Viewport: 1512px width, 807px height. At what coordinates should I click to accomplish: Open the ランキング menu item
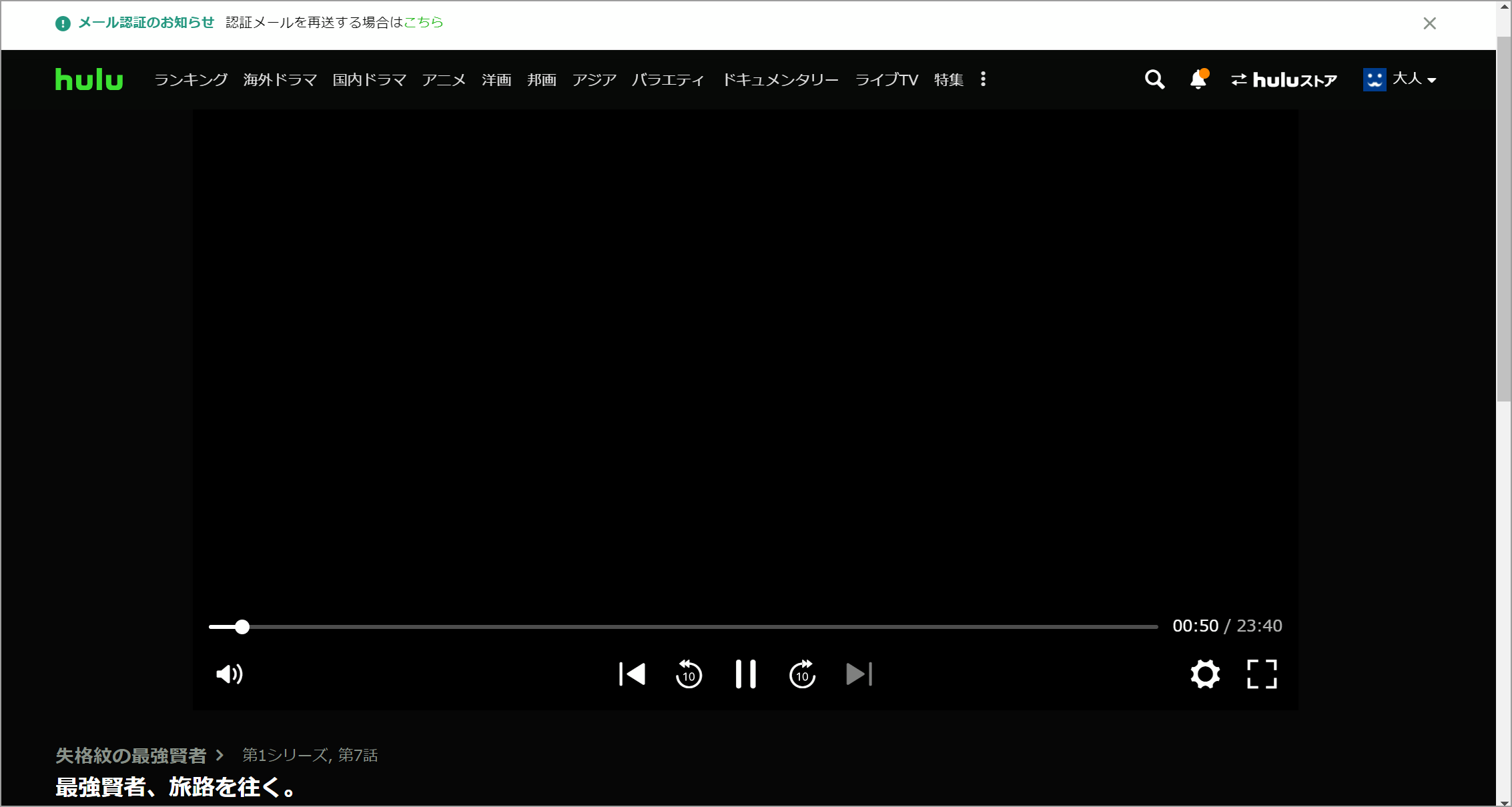(x=191, y=80)
